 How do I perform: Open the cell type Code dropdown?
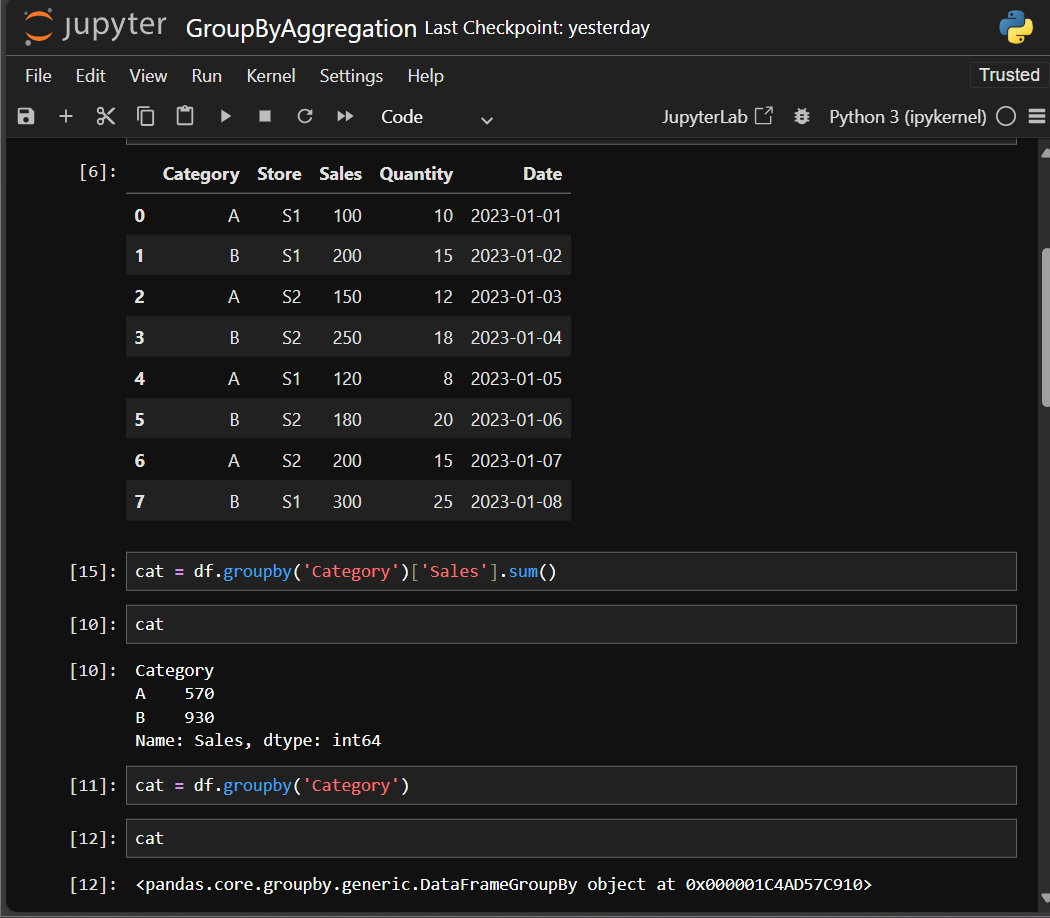(437, 117)
